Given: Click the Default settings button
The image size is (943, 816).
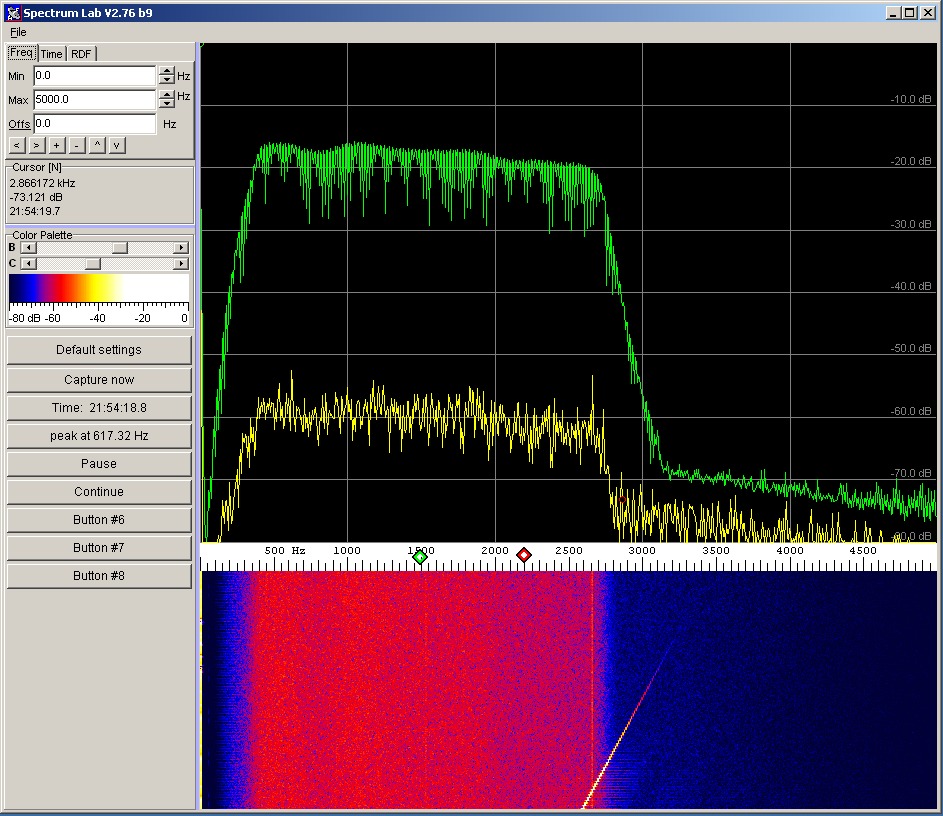Looking at the screenshot, I should pos(99,350).
